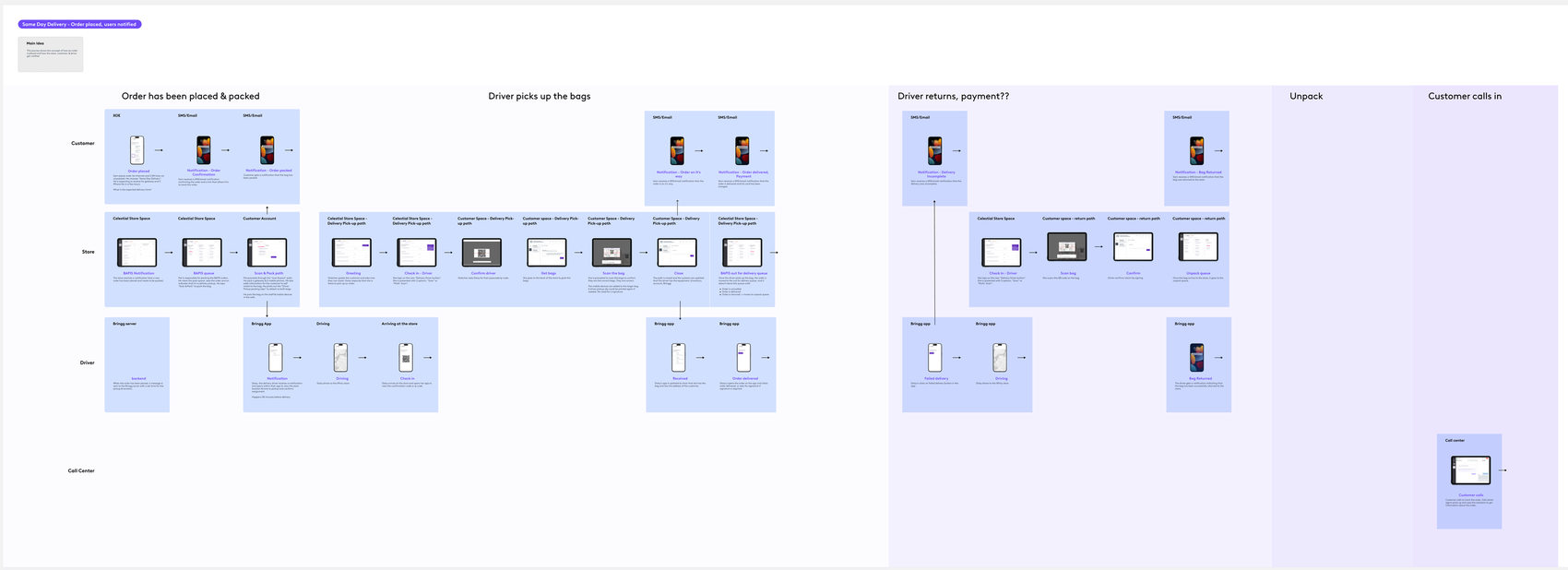Select Check in - Driver tablet following Greeting
Screen dimensions: 1568x570
point(417,253)
